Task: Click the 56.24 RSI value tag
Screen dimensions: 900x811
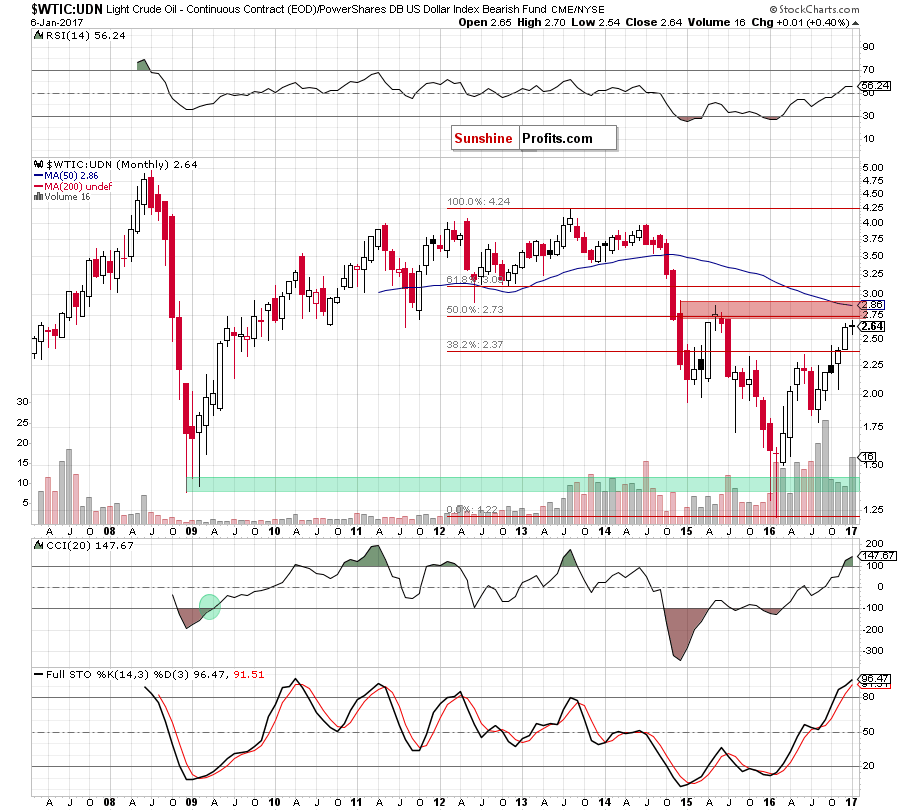Action: [x=875, y=86]
